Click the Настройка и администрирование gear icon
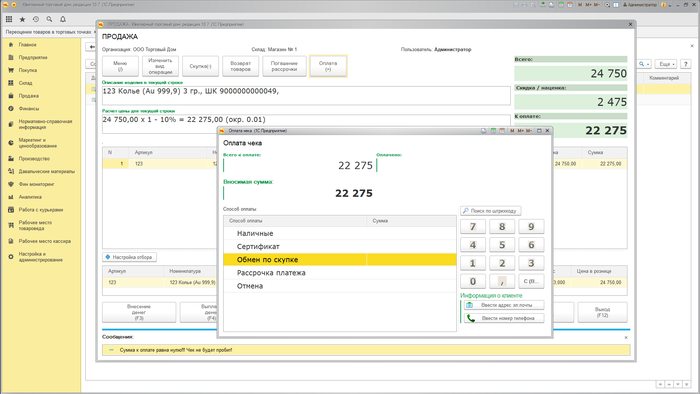 [11, 257]
